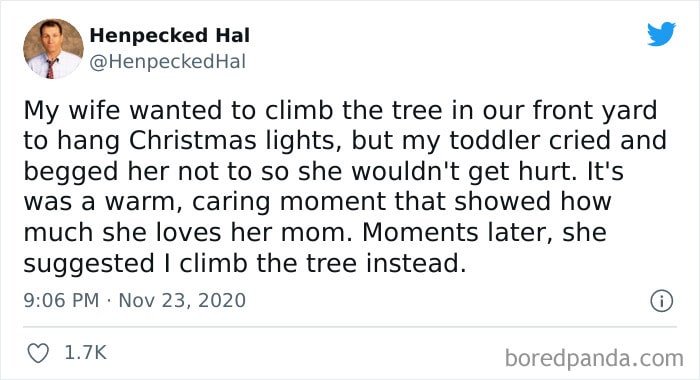The image size is (700, 380).
Task: Open the tweet info icon
Action: tap(661, 301)
